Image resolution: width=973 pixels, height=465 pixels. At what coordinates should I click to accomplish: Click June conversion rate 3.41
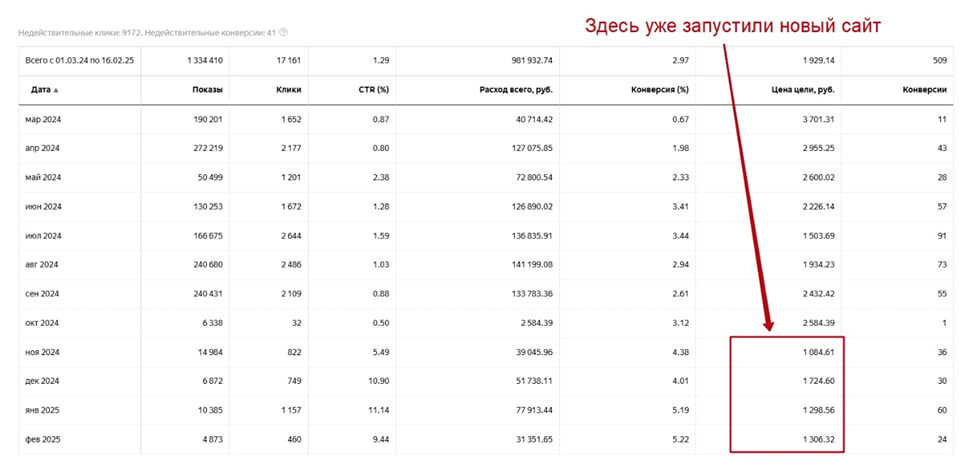pos(681,207)
